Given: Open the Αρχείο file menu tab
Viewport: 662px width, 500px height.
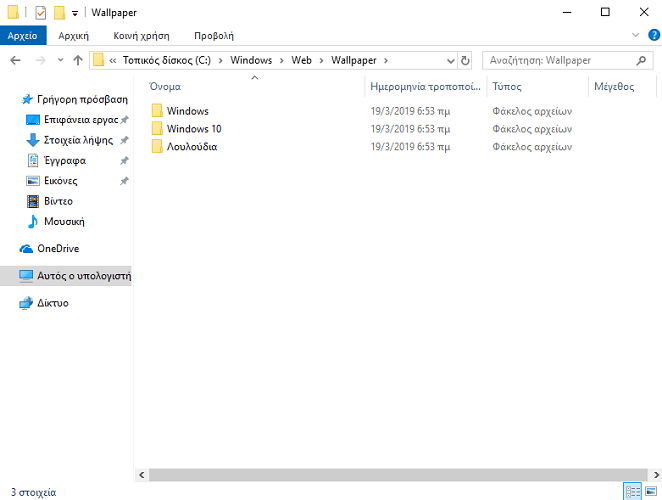Looking at the screenshot, I should pyautogui.click(x=23, y=36).
